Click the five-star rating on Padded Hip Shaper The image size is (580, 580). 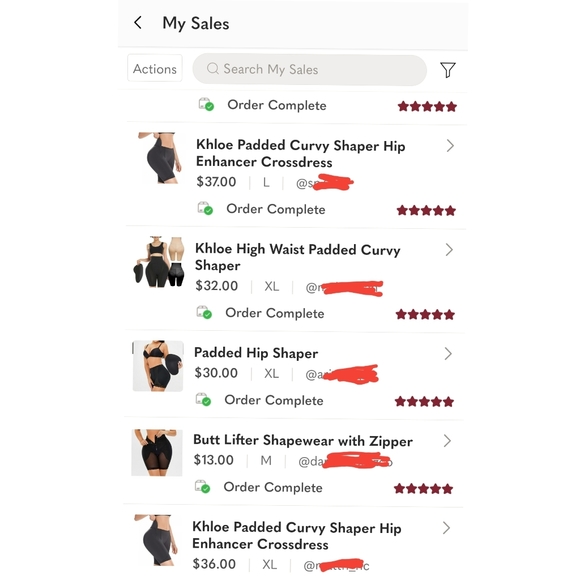(424, 401)
